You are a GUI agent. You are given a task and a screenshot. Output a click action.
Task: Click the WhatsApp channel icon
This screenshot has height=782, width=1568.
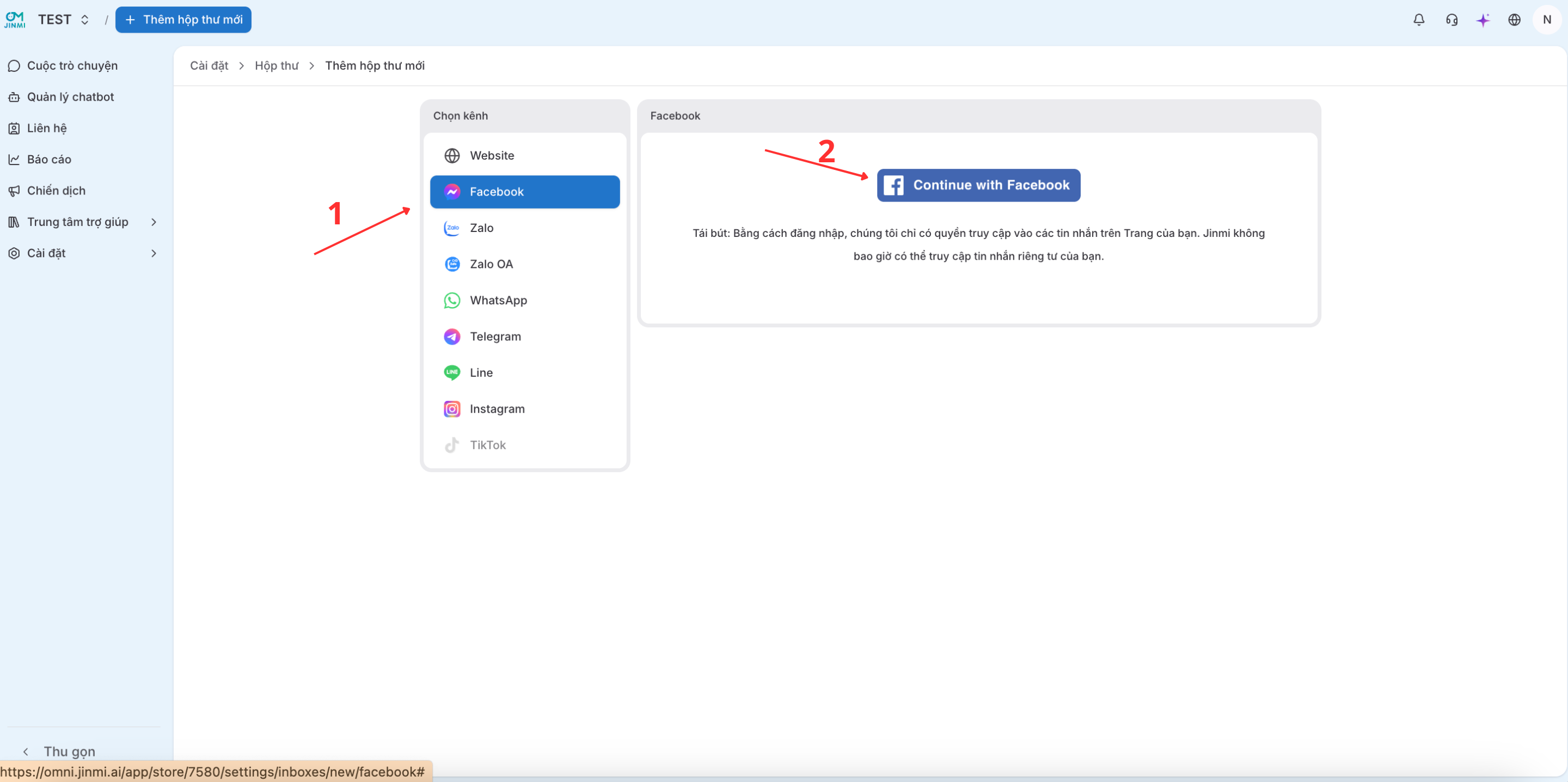tap(452, 300)
